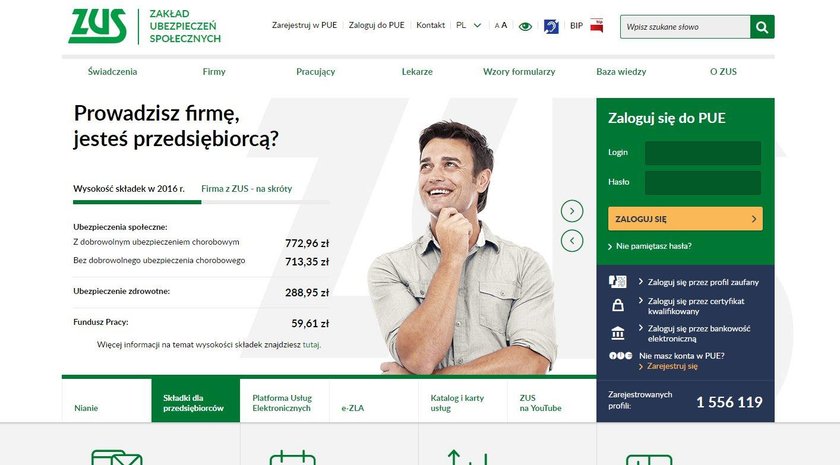Open the Świadczenia menu
Image resolution: width=840 pixels, height=465 pixels.
tap(112, 72)
